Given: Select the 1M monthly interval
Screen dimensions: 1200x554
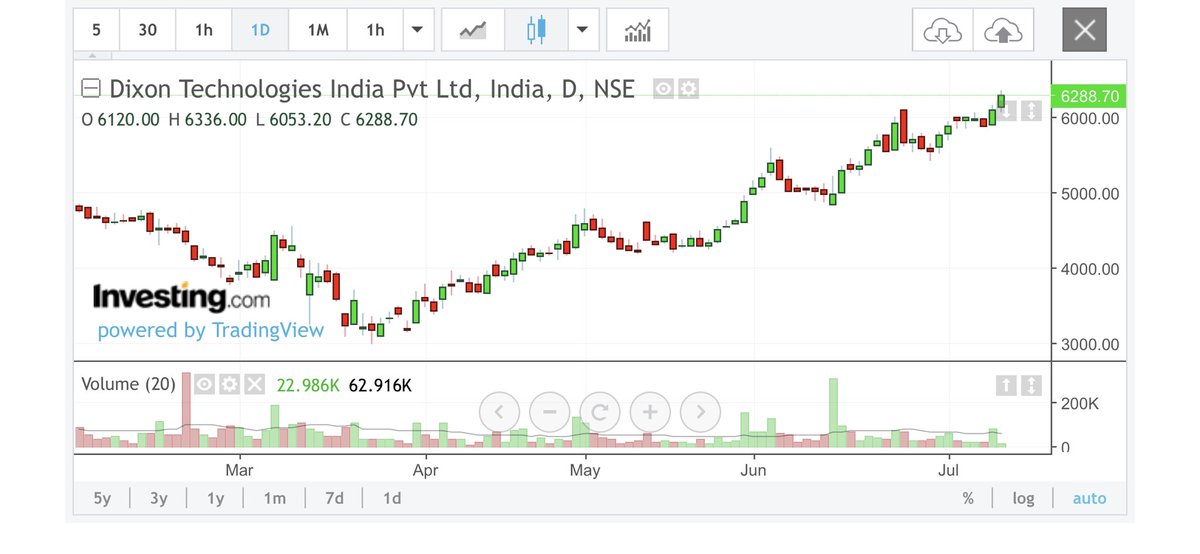Looking at the screenshot, I should [x=318, y=30].
